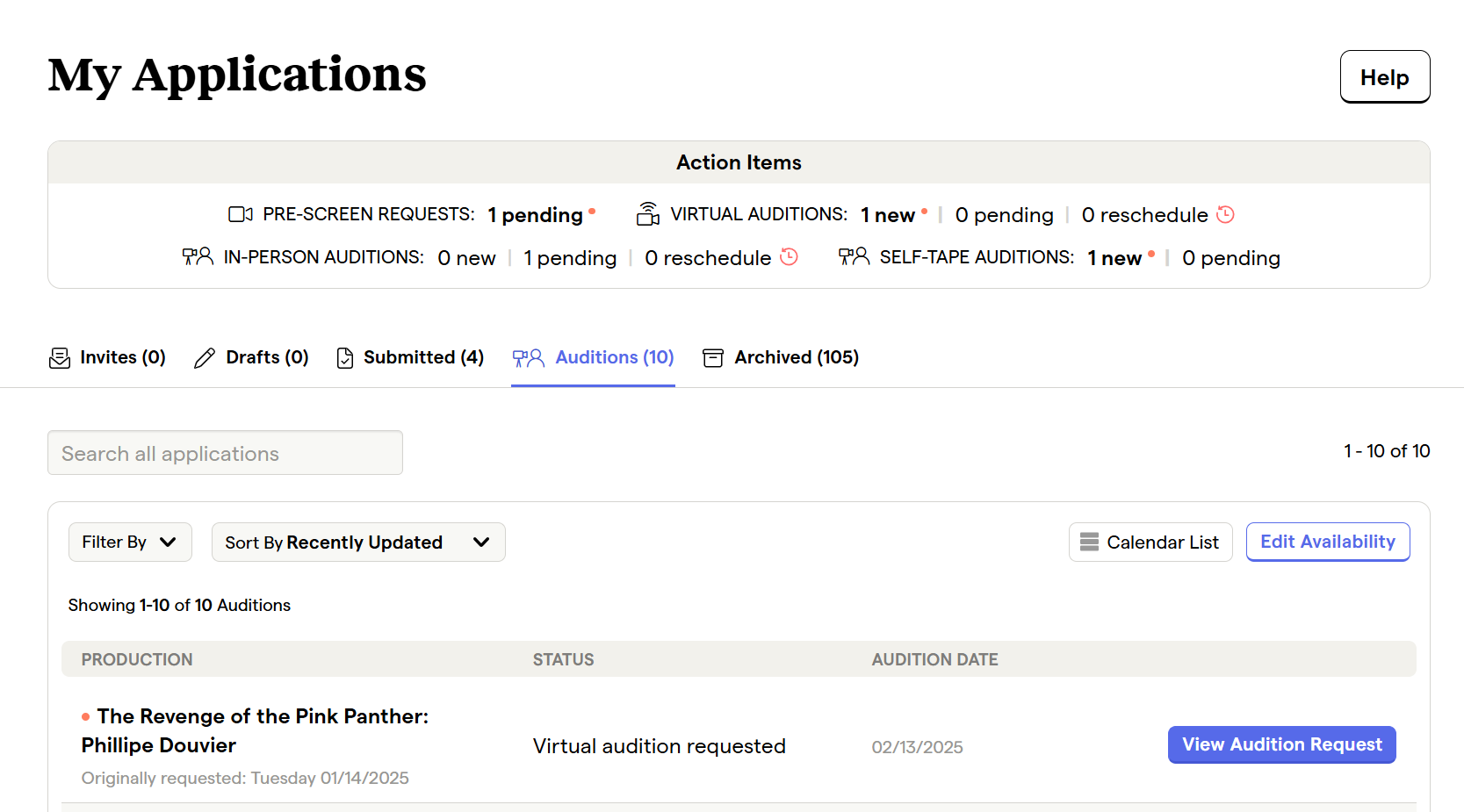
Task: Open the Sort By Recently Updated dropdown
Action: click(358, 543)
